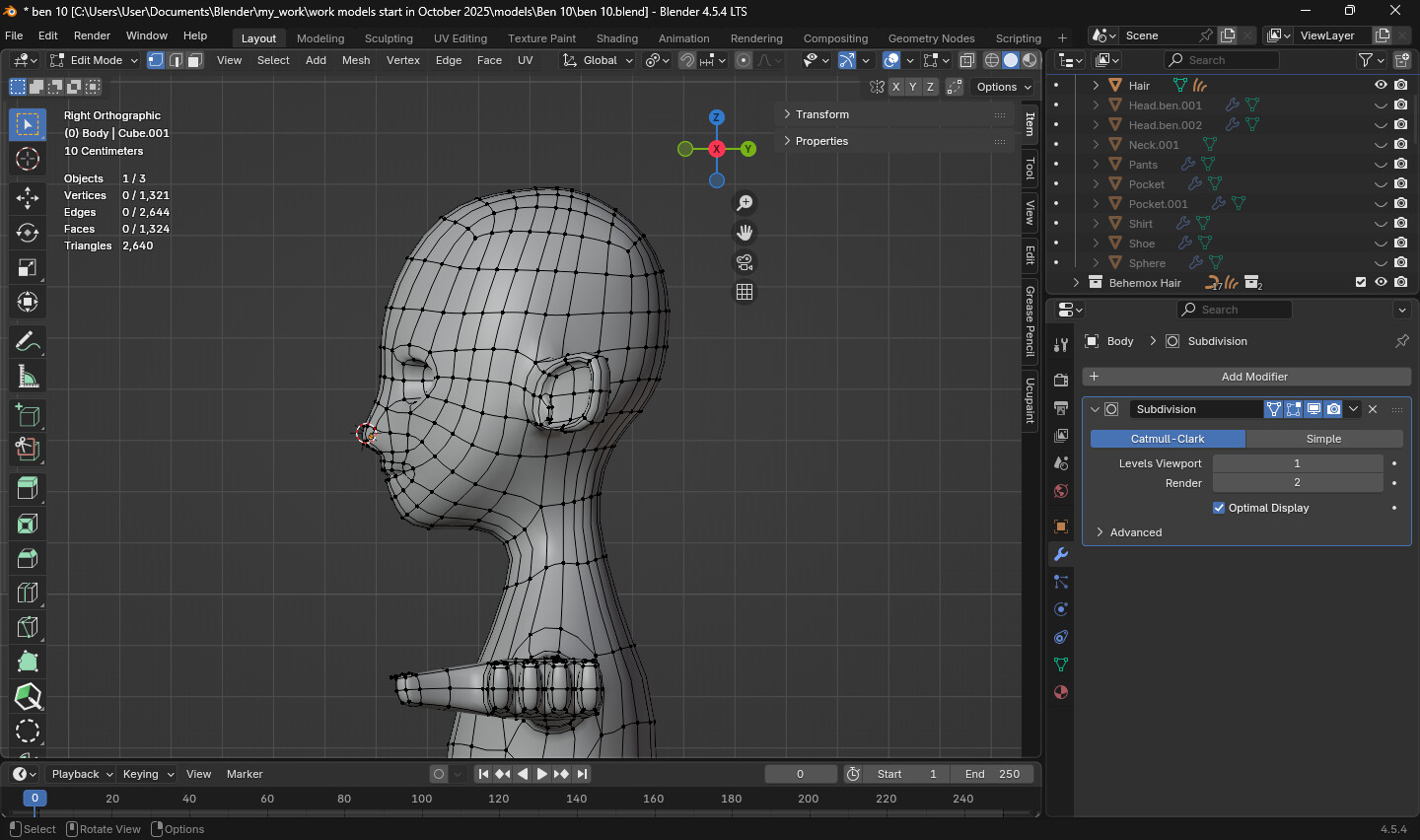1420x840 pixels.
Task: Toggle render visibility of Shoe object
Action: pos(1400,244)
